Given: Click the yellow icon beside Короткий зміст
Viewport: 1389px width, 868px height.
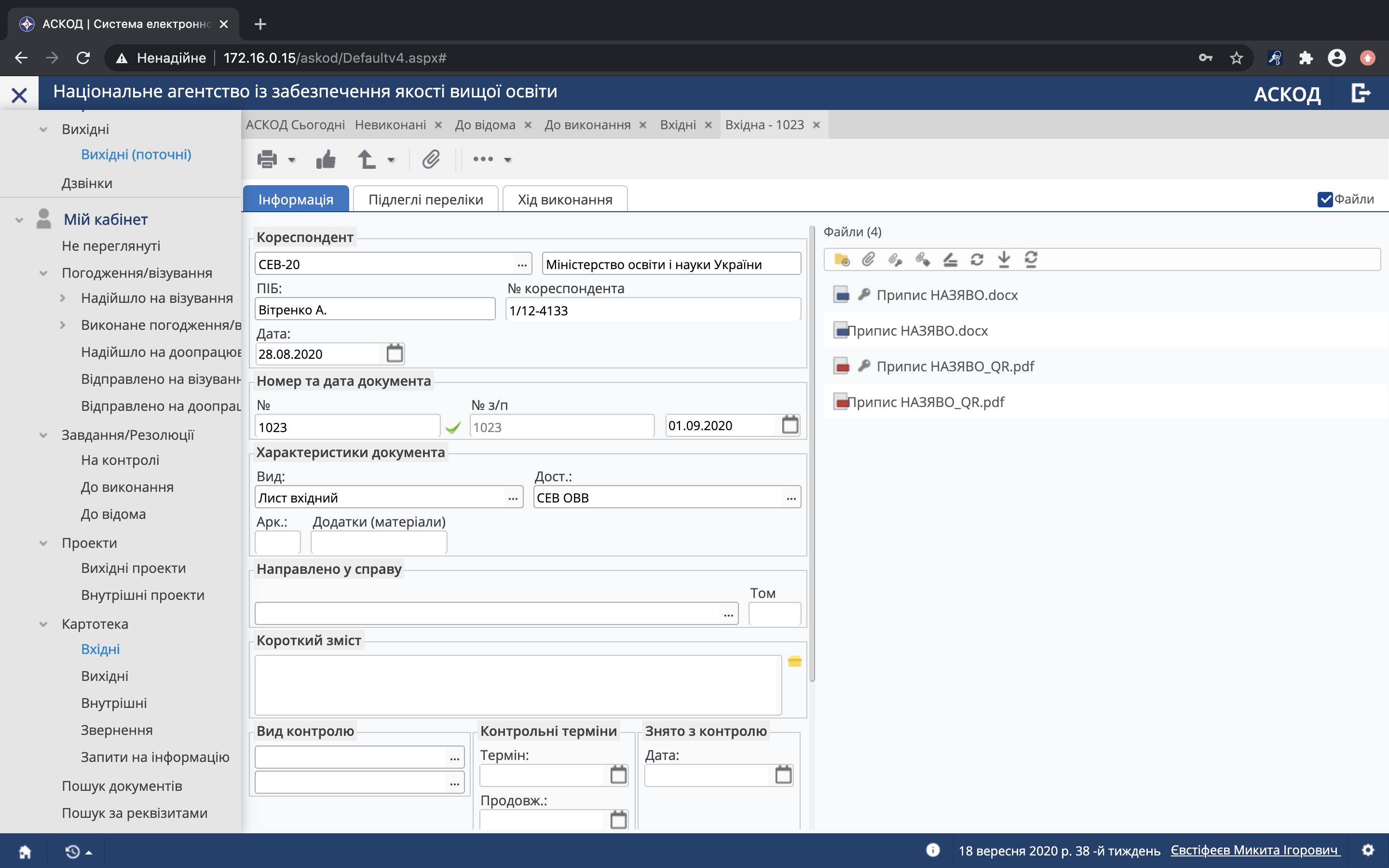Looking at the screenshot, I should (794, 661).
